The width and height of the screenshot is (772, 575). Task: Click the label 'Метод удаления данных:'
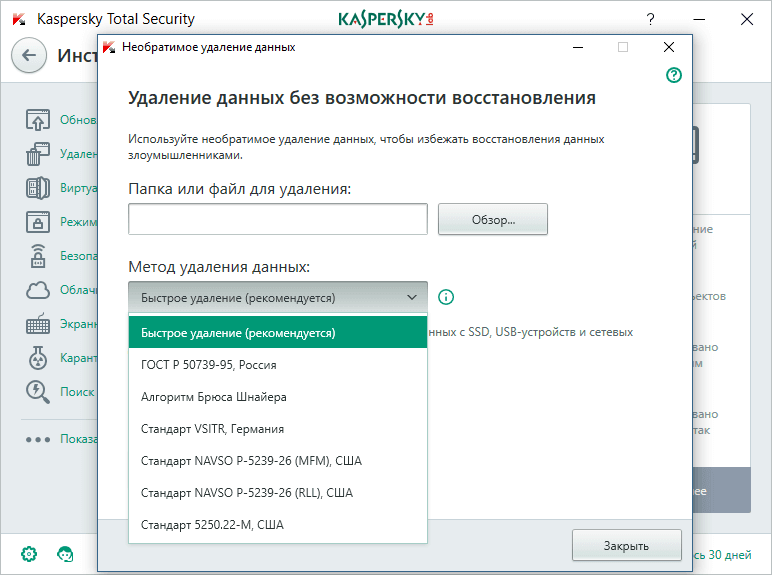point(219,267)
